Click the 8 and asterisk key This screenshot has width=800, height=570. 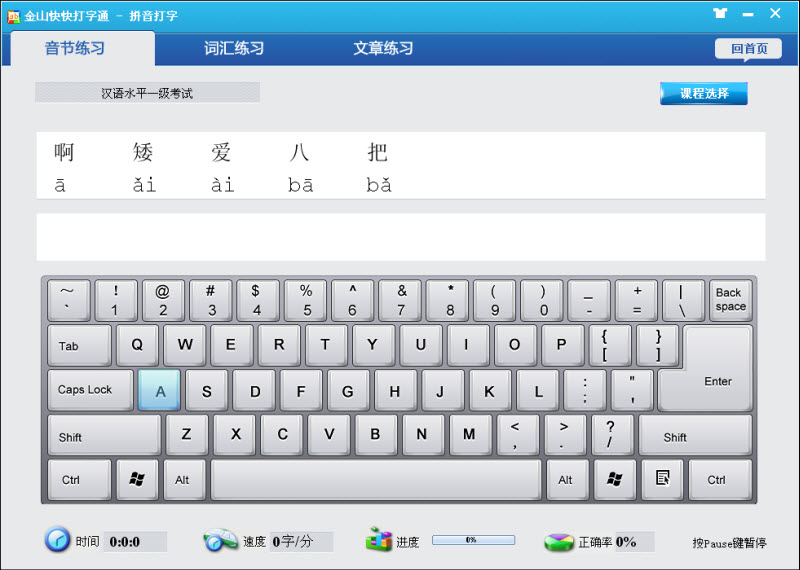[446, 300]
